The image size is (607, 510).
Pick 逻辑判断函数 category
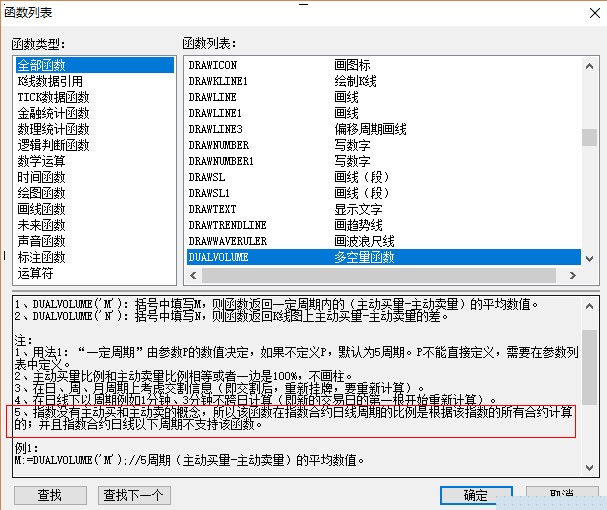tap(53, 145)
